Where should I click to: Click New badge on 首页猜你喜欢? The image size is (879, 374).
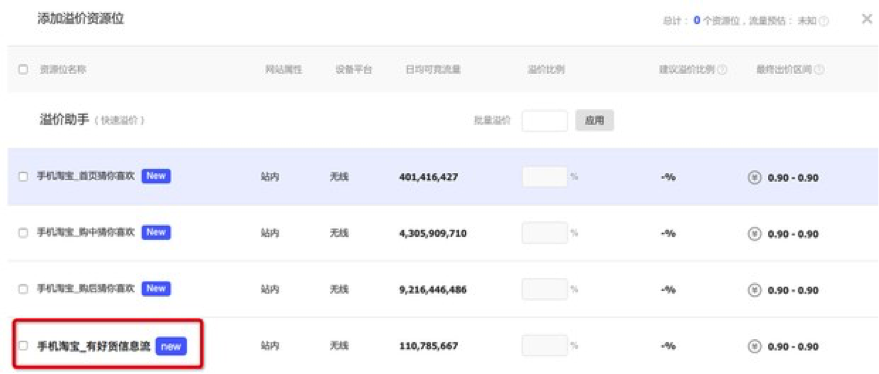click(156, 176)
